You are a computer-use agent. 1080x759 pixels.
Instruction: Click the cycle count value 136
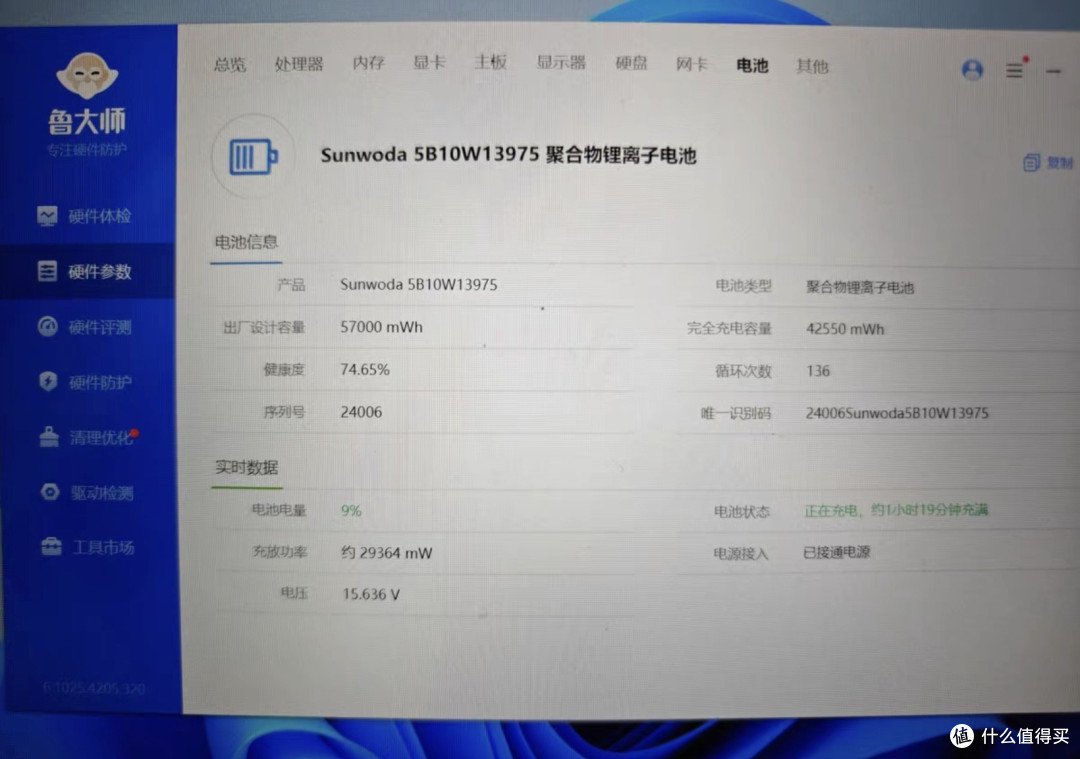point(818,371)
